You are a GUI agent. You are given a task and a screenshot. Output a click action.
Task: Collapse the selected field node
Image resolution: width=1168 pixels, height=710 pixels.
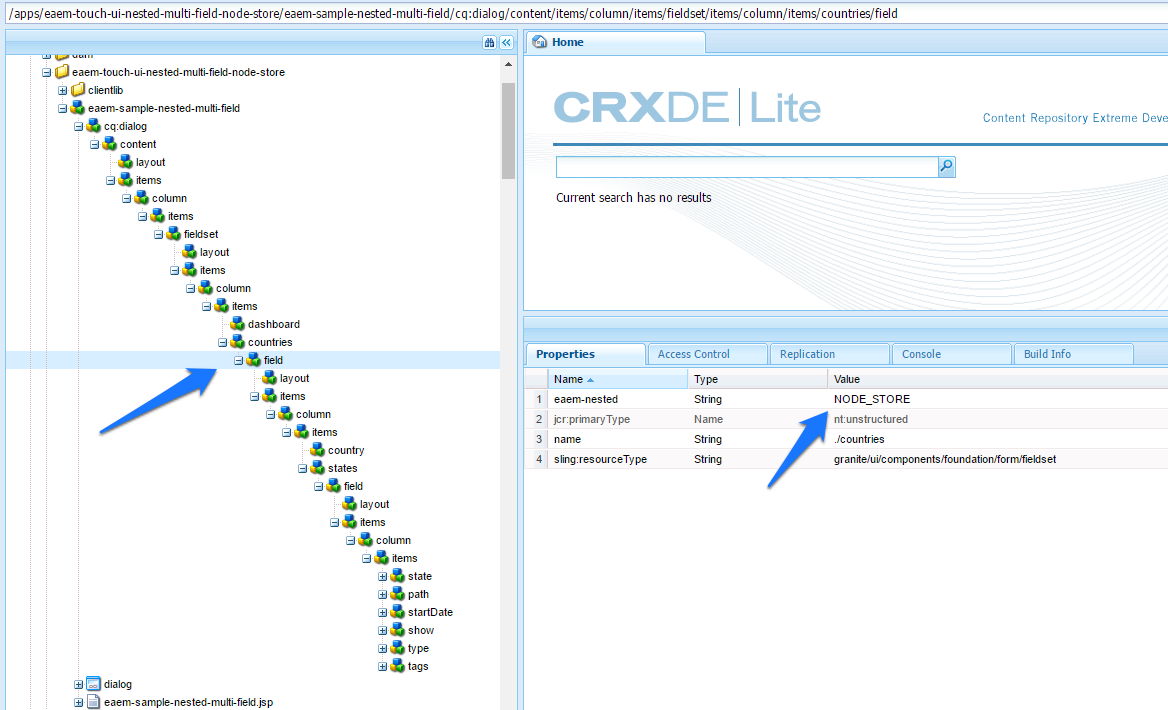[x=238, y=361]
